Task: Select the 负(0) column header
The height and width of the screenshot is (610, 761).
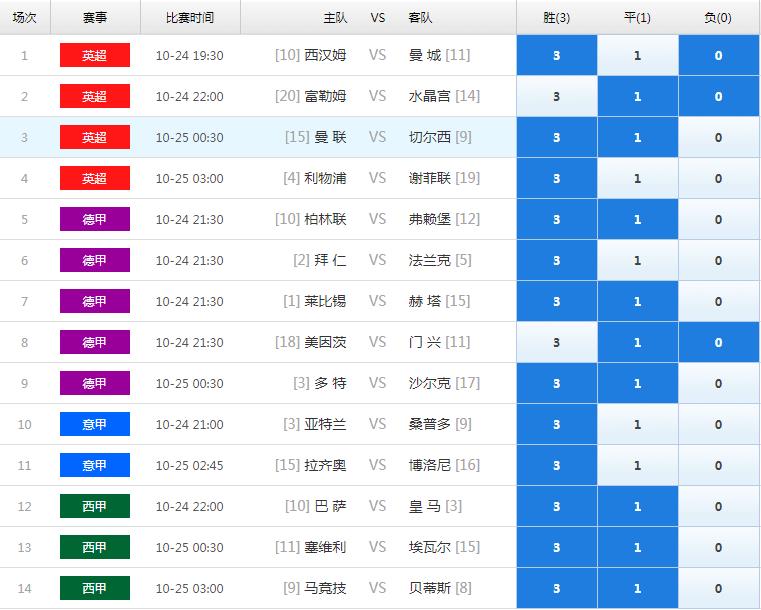Action: (719, 17)
